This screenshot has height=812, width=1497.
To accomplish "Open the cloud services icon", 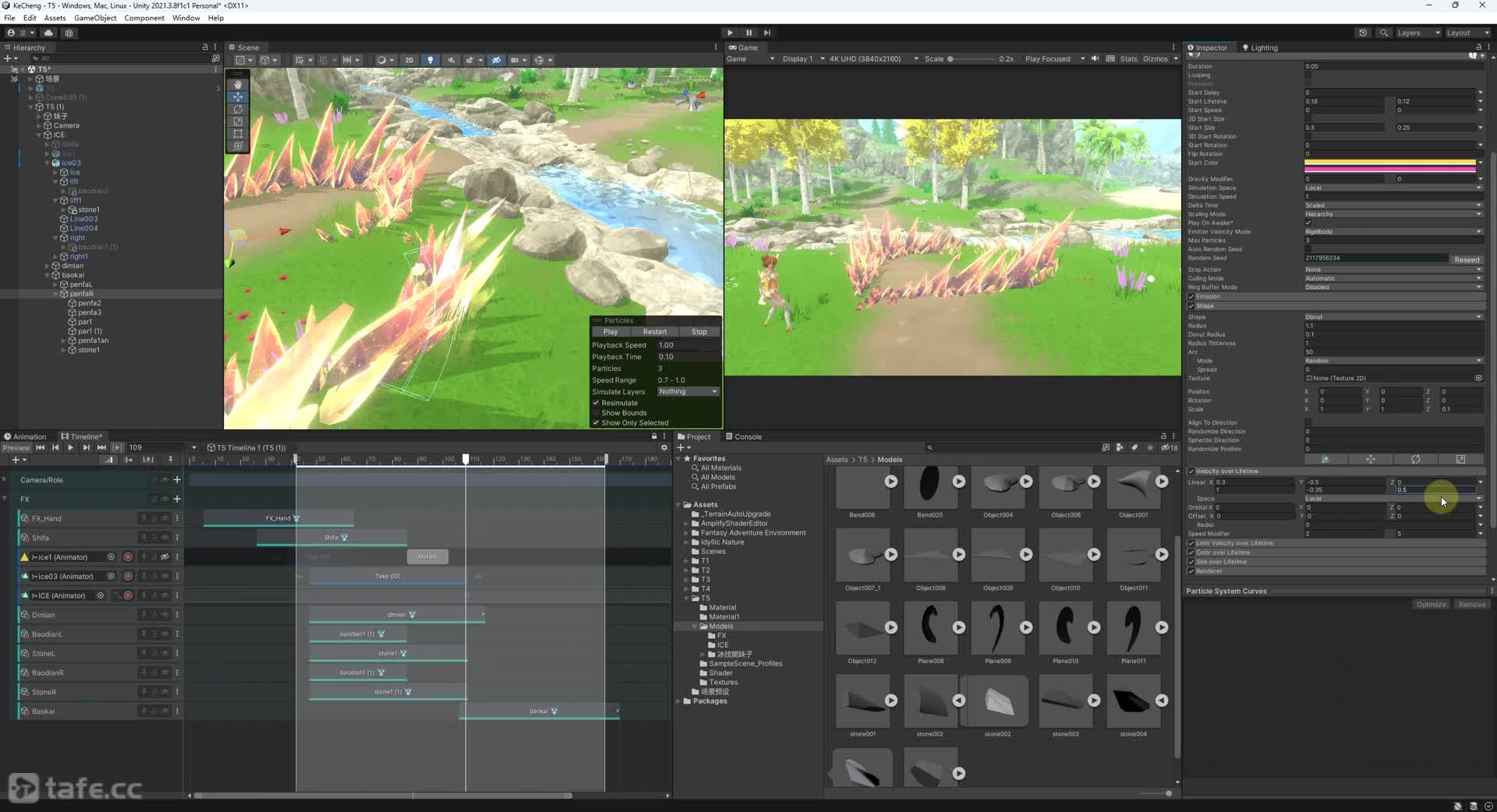I will coord(48,33).
